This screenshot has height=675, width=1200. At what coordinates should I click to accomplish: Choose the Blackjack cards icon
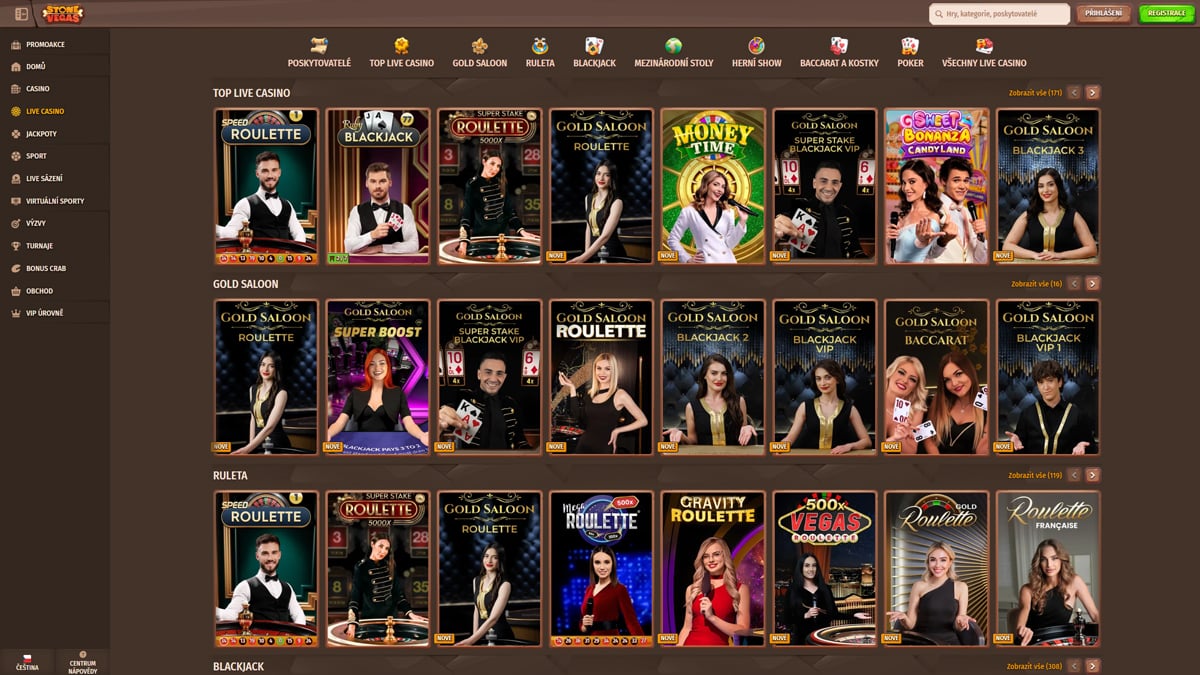pos(594,46)
